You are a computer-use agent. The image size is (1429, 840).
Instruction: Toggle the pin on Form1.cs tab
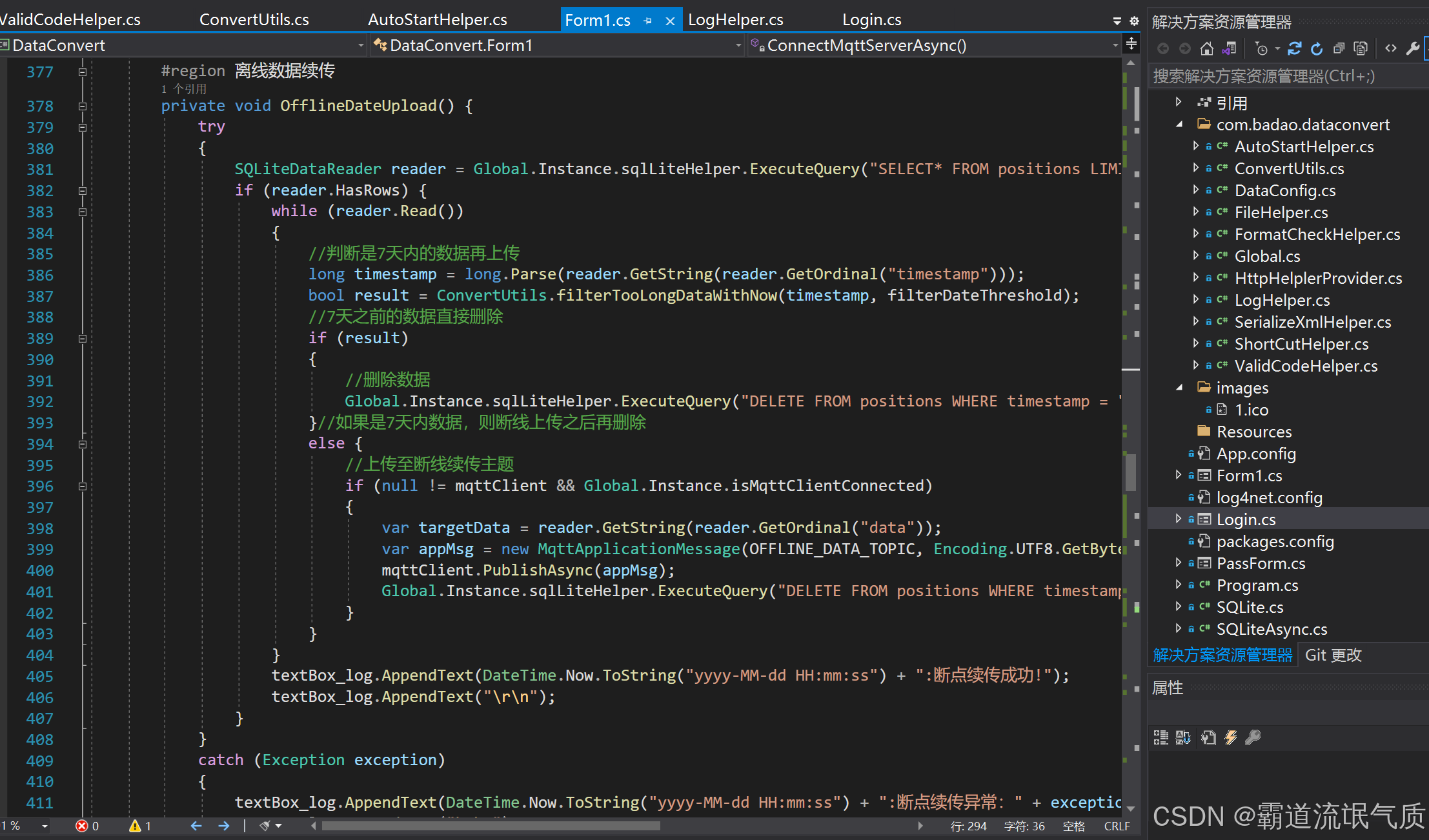coord(647,21)
